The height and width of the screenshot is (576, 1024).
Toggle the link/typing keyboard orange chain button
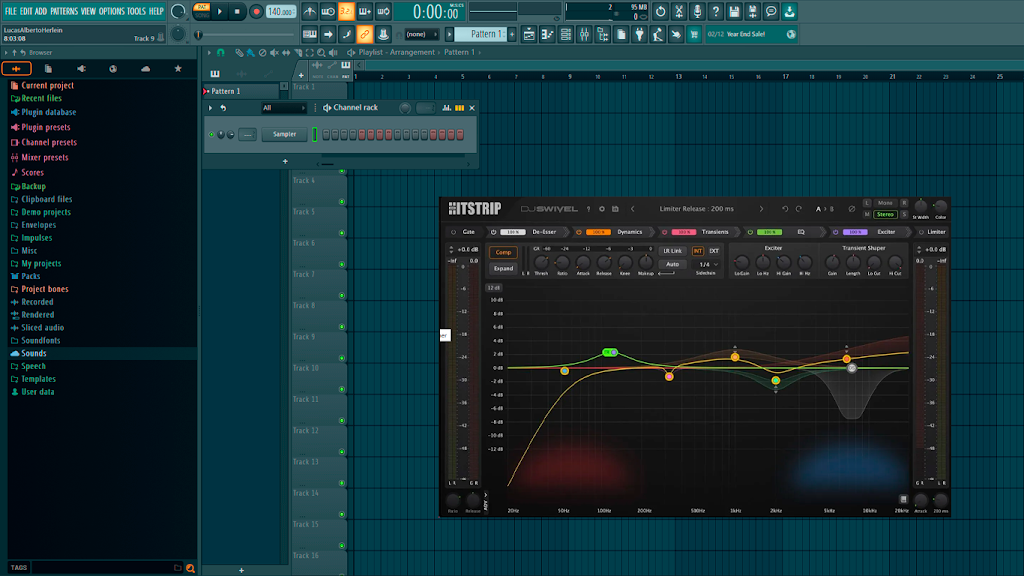coord(364,35)
